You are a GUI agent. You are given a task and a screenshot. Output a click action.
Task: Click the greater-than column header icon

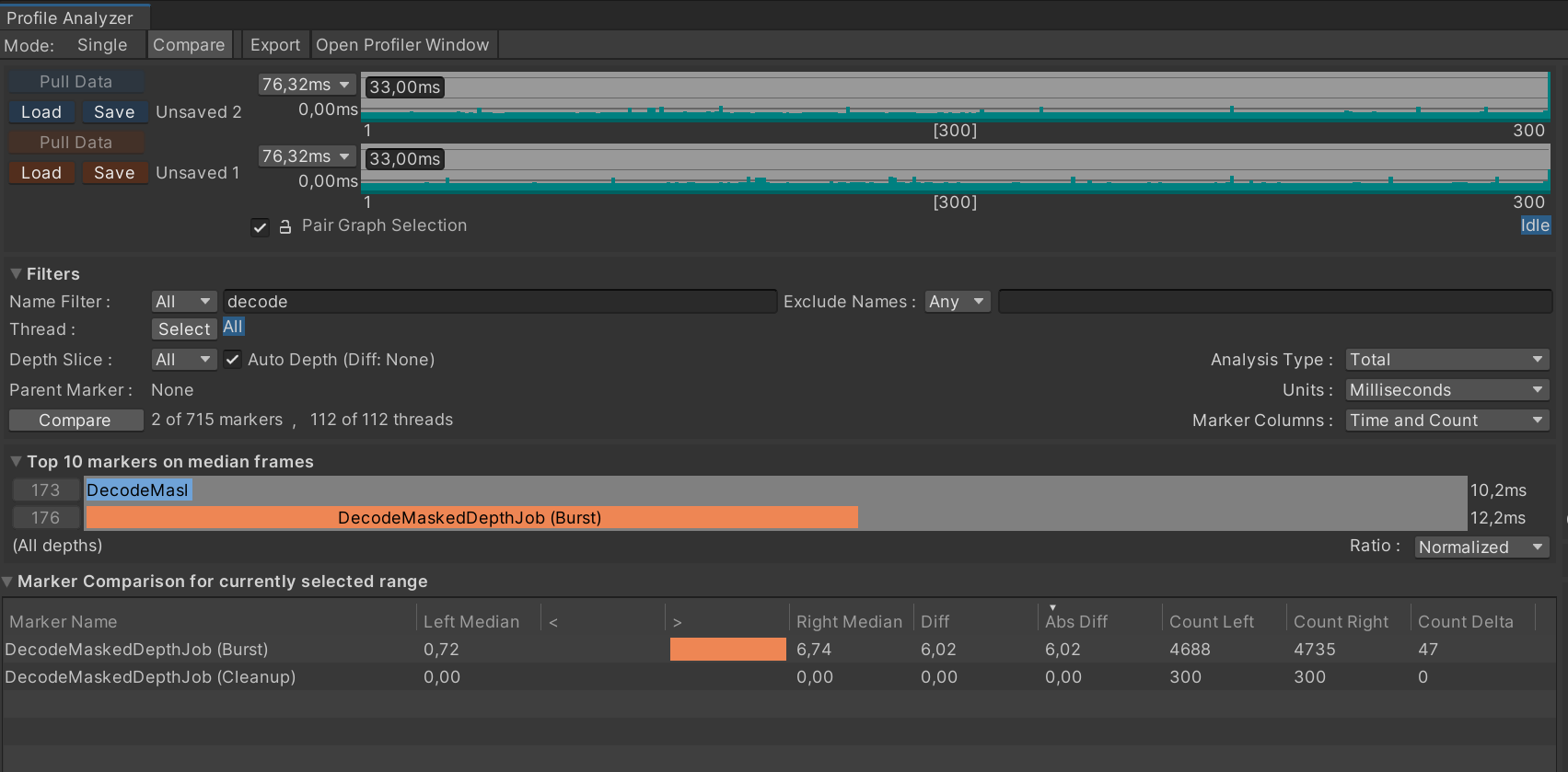pyautogui.click(x=678, y=623)
